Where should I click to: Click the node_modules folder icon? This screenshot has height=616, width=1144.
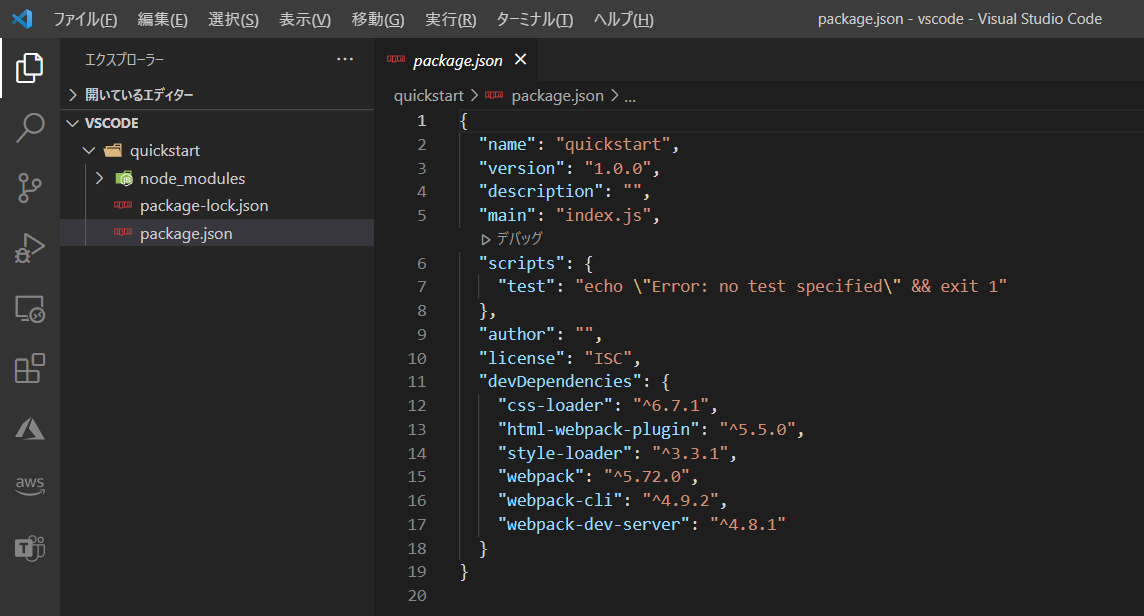point(124,178)
